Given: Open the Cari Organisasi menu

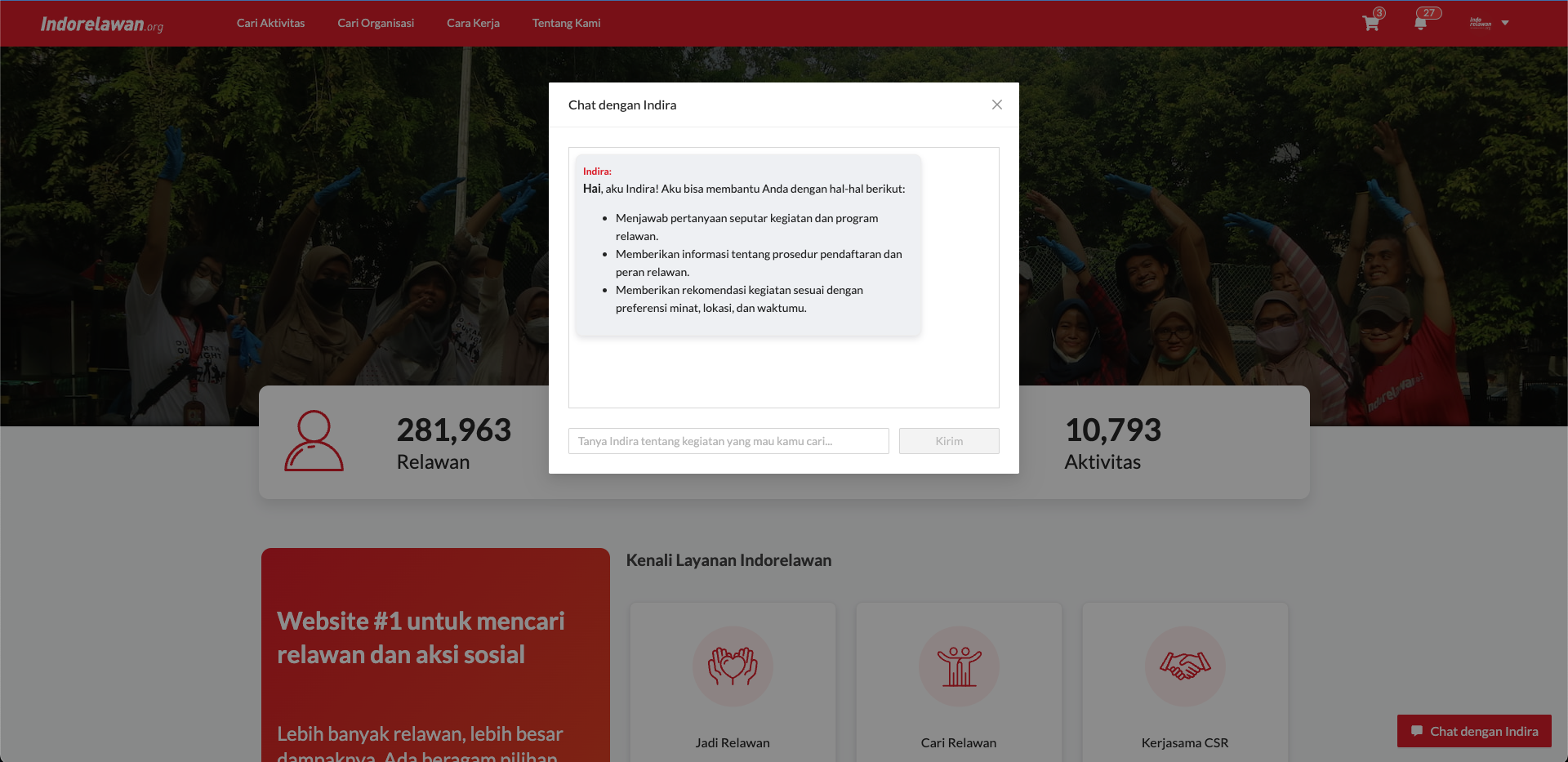Looking at the screenshot, I should coord(376,23).
